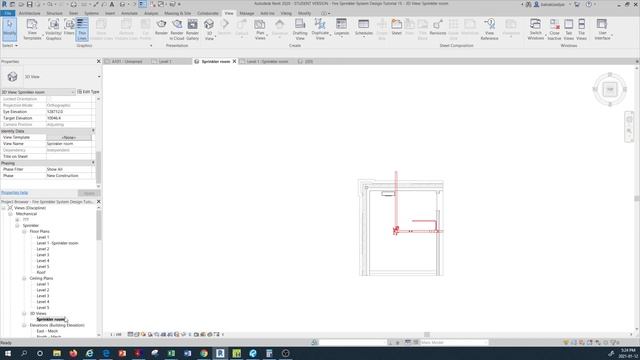Open the Legends tool

pyautogui.click(x=341, y=27)
